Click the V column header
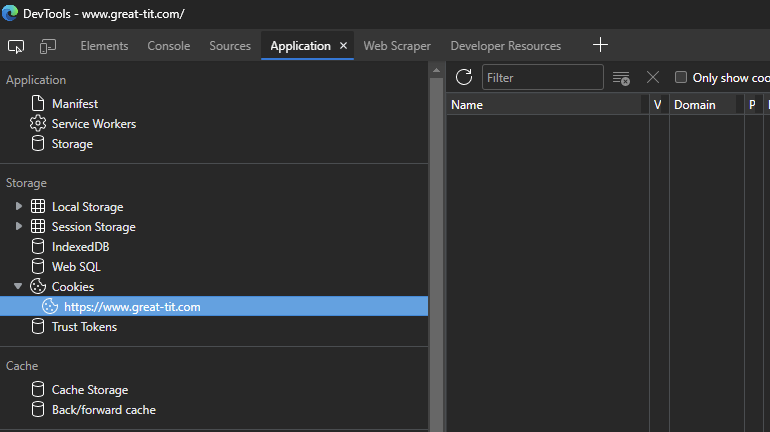The height and width of the screenshot is (432, 770). click(658, 105)
